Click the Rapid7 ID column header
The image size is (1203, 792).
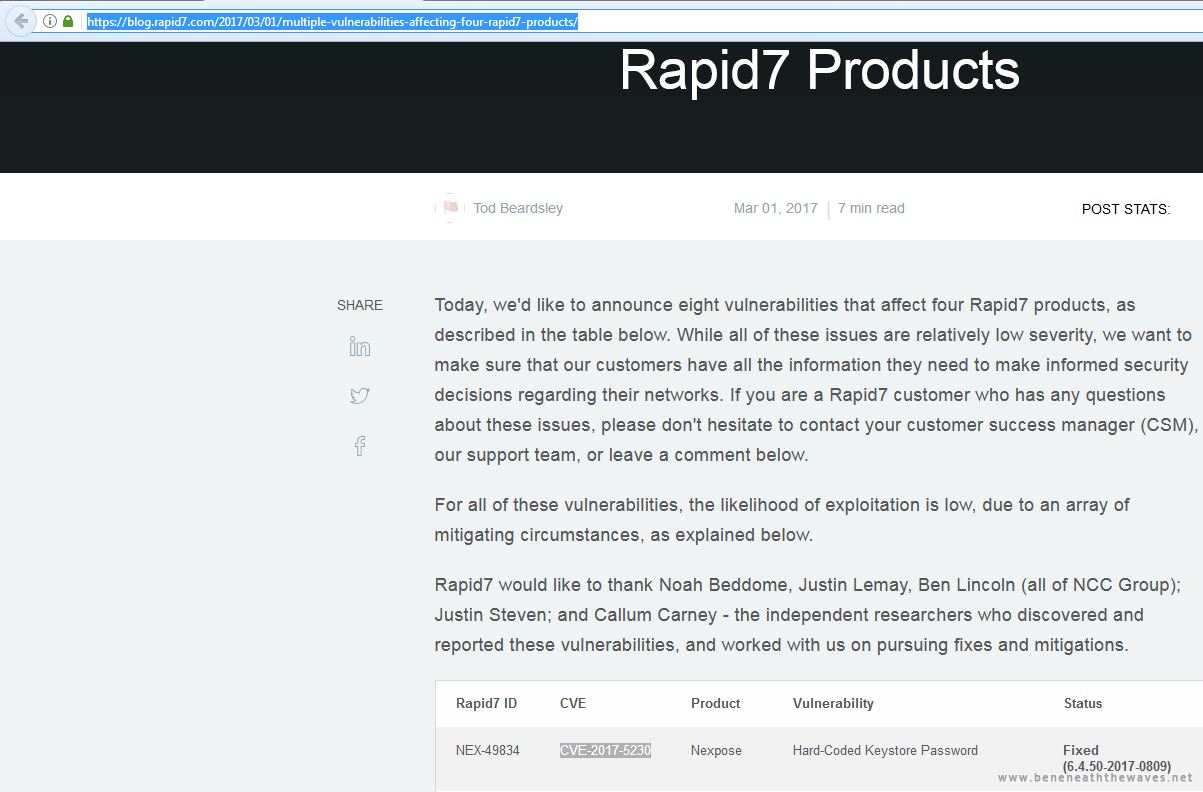click(x=487, y=703)
